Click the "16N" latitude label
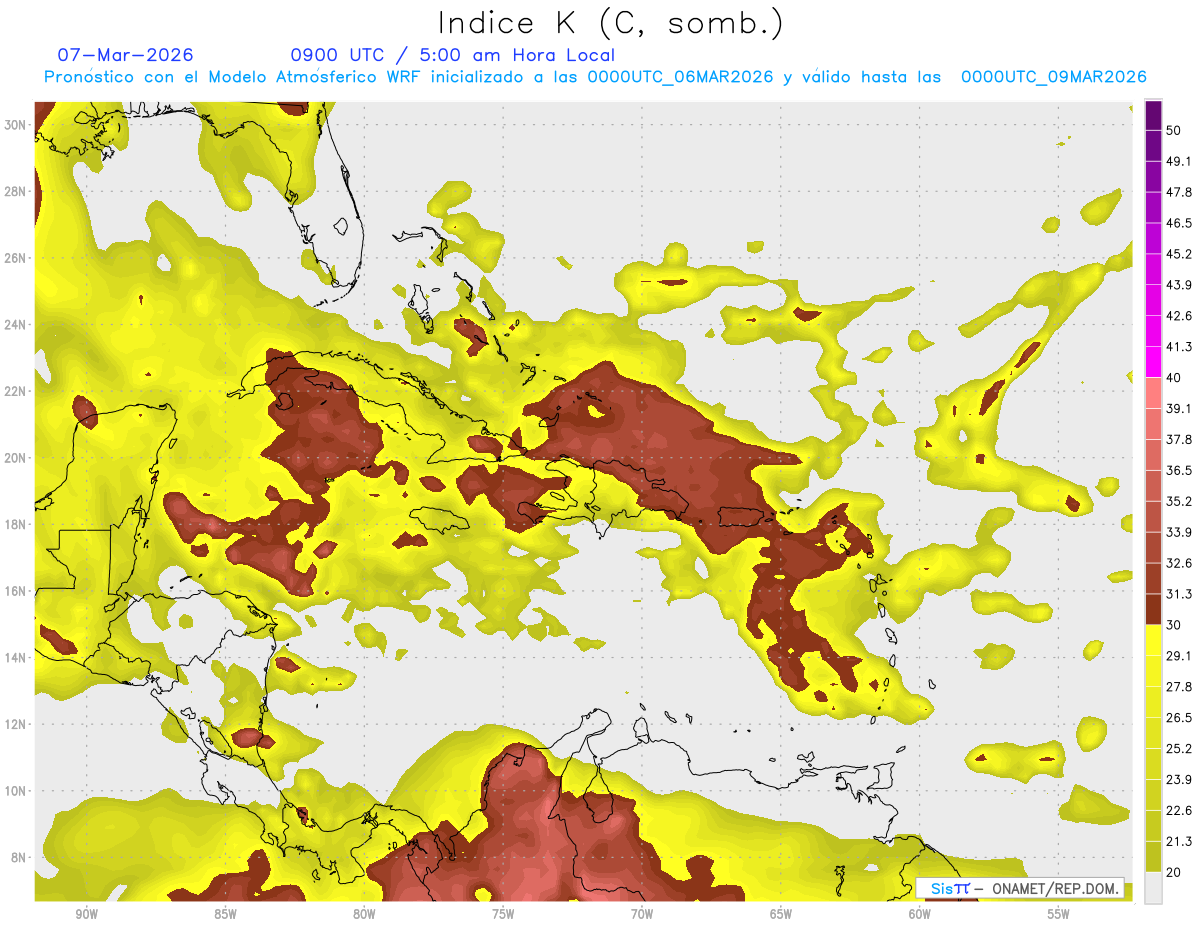 [15, 591]
